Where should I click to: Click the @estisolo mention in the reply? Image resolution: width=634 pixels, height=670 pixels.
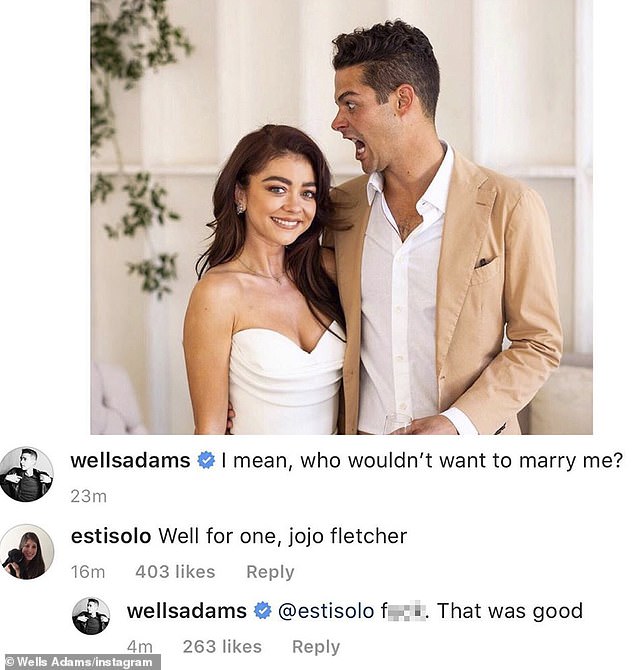pos(326,611)
